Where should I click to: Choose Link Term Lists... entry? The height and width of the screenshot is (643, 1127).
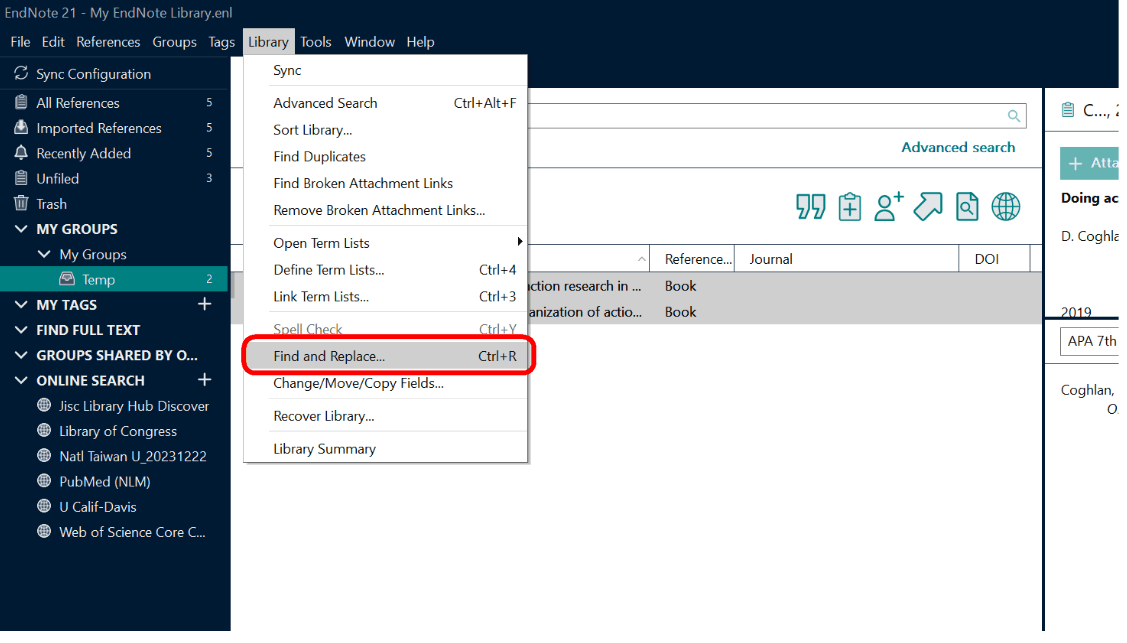coord(386,297)
